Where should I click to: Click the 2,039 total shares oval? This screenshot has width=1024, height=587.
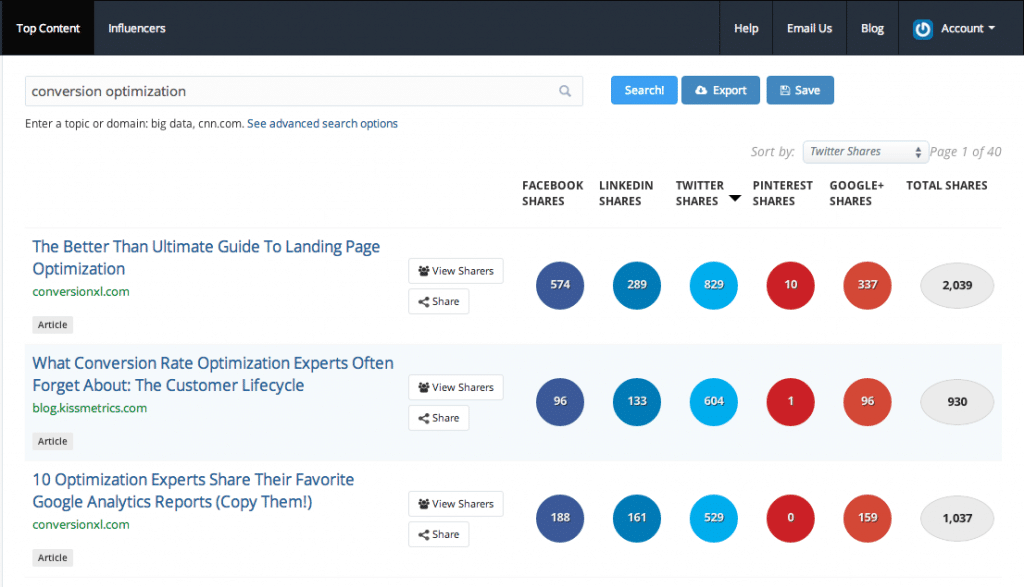pos(957,285)
